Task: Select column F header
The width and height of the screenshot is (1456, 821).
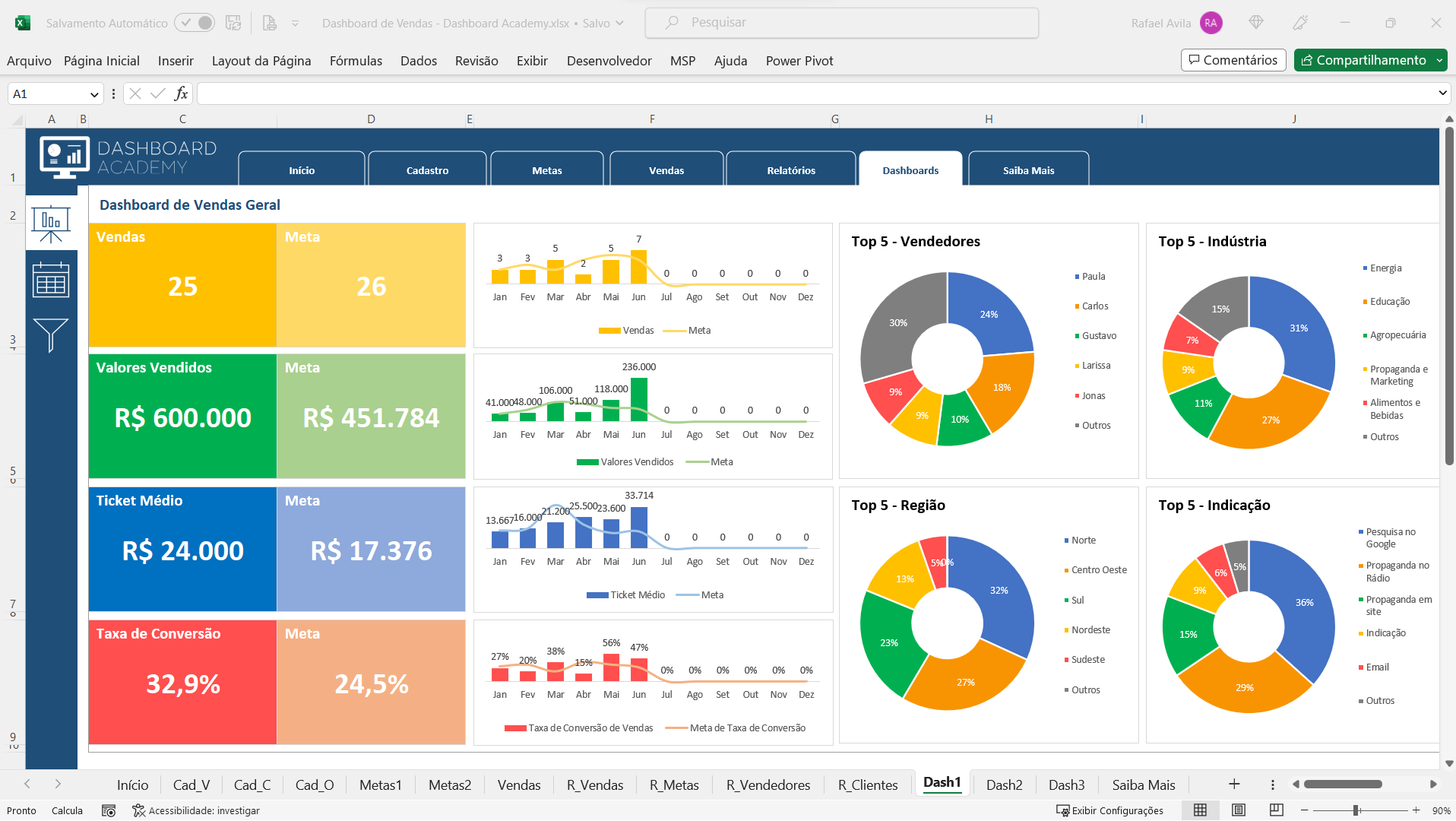Action: pos(652,119)
